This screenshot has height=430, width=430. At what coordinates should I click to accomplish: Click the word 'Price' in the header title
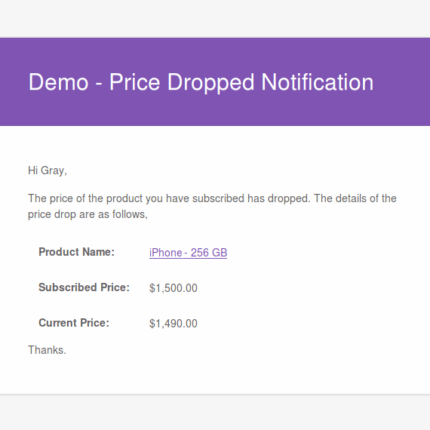pyautogui.click(x=135, y=82)
